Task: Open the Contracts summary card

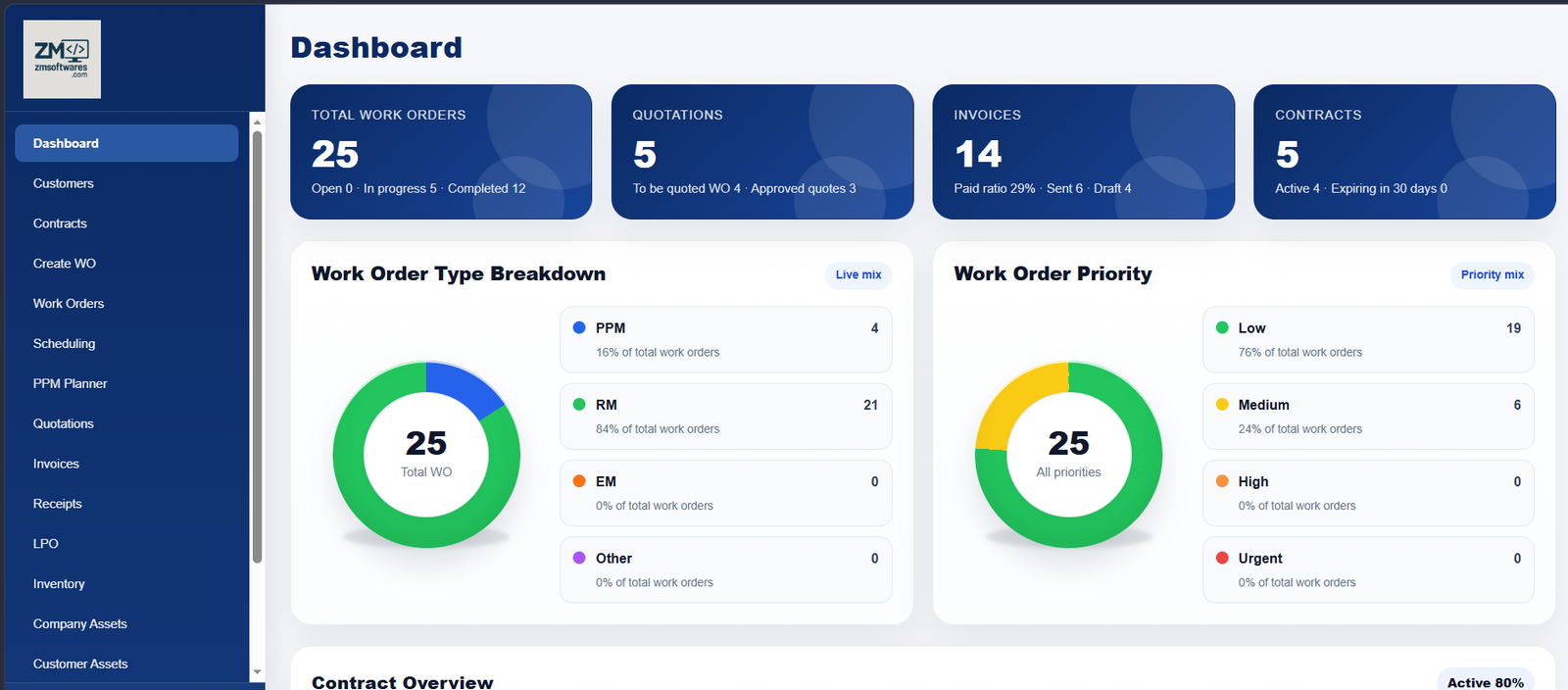Action: [1404, 152]
